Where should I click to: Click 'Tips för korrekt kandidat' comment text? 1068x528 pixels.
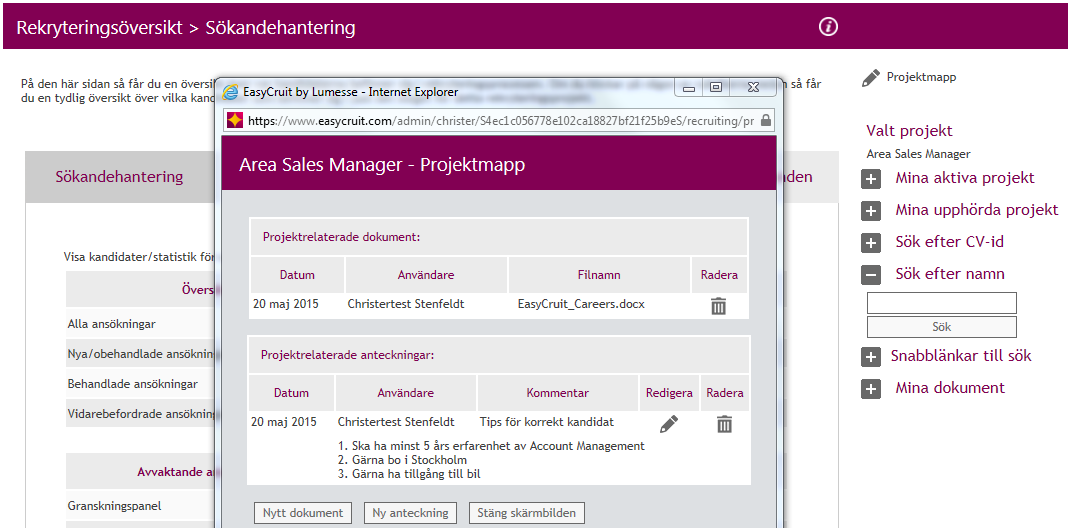[x=546, y=422]
